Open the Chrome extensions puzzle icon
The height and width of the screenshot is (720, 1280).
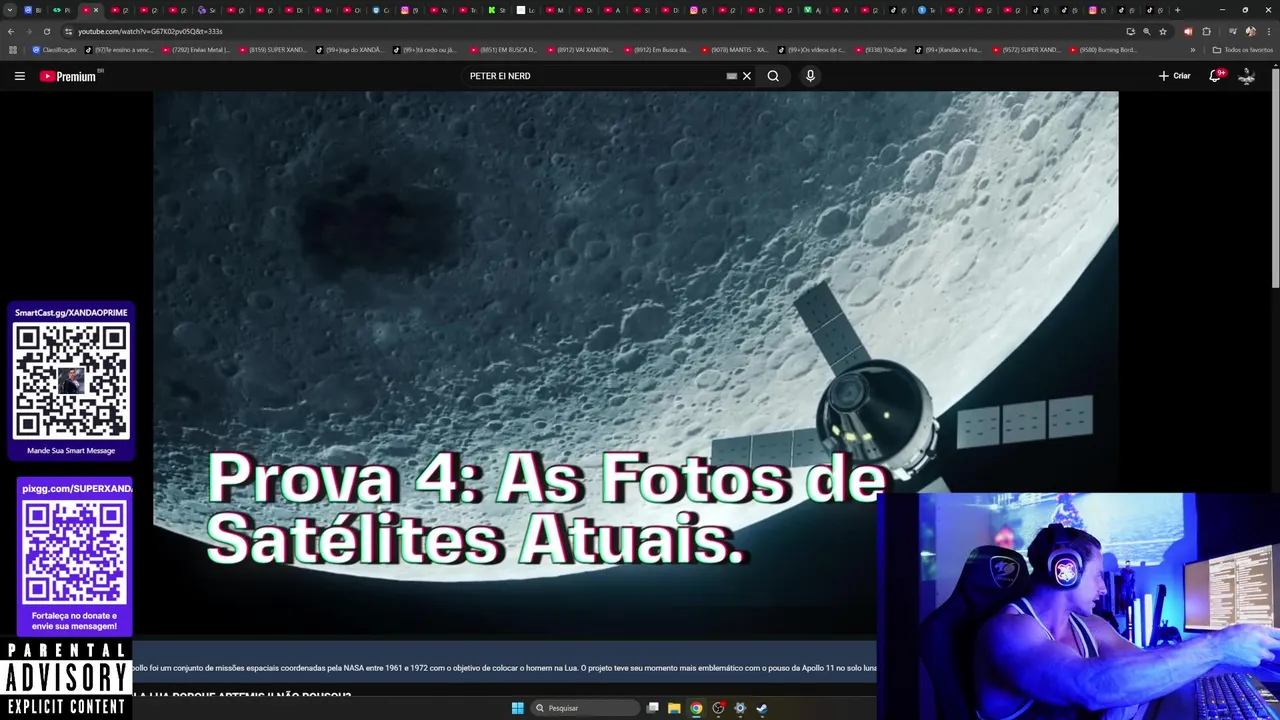click(1206, 31)
